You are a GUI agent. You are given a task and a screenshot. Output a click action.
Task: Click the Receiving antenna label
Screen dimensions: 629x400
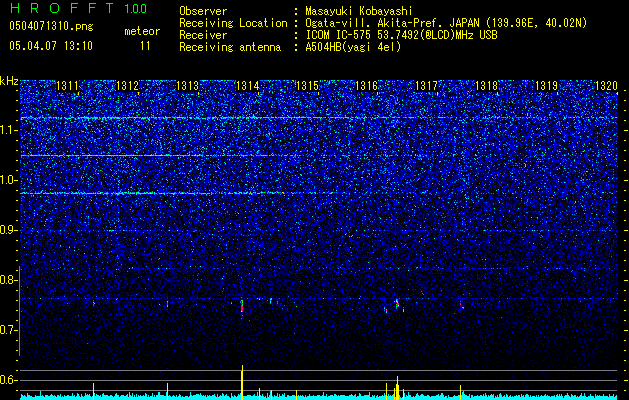pos(230,47)
